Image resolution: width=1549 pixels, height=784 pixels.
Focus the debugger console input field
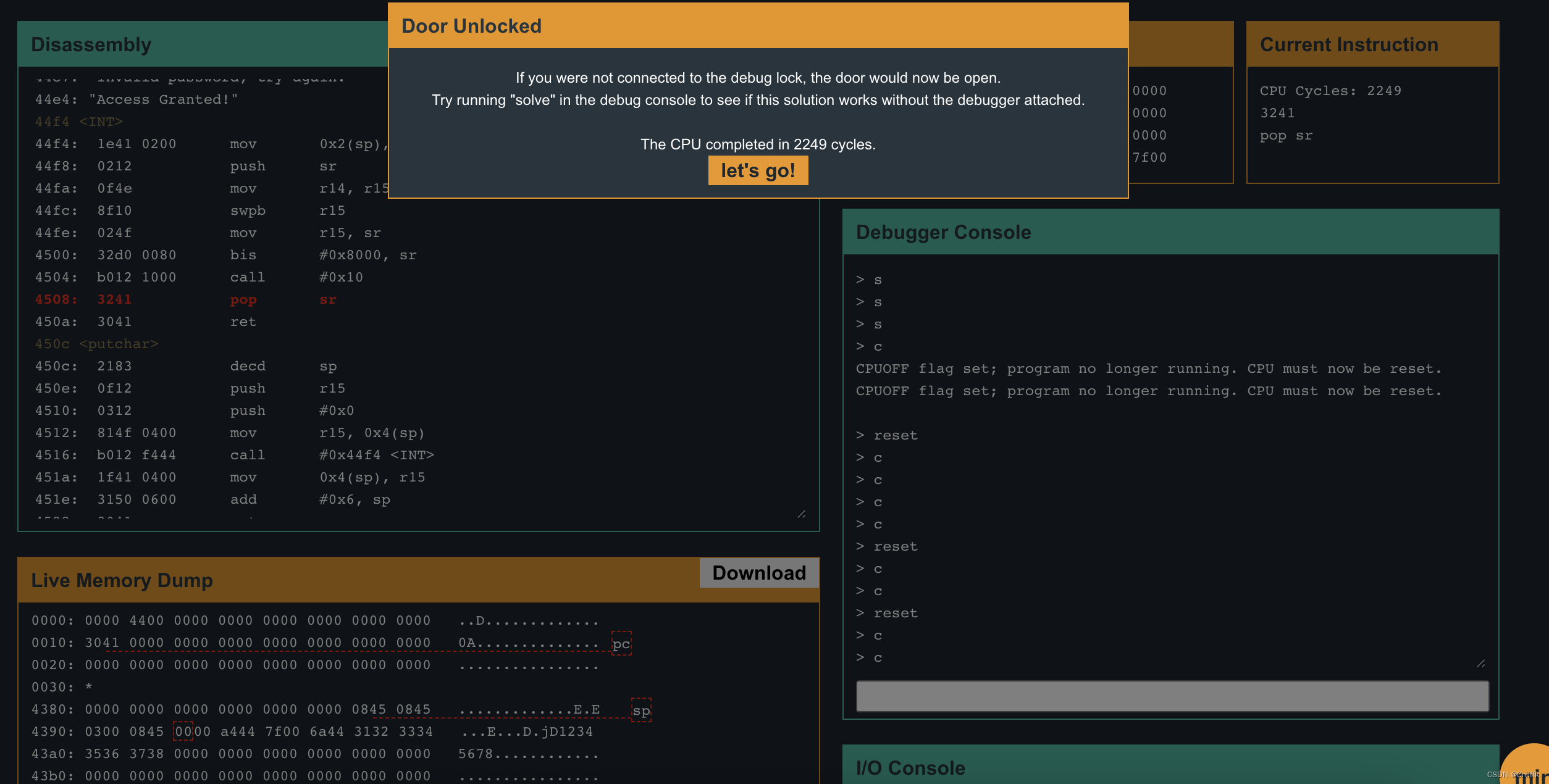1172,696
